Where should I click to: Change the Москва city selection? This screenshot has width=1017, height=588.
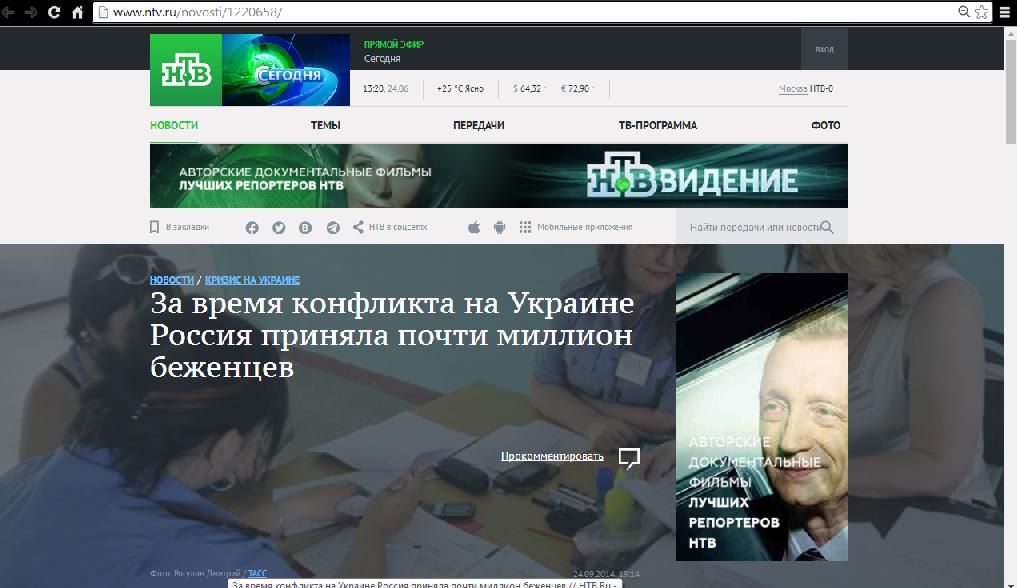tap(793, 89)
